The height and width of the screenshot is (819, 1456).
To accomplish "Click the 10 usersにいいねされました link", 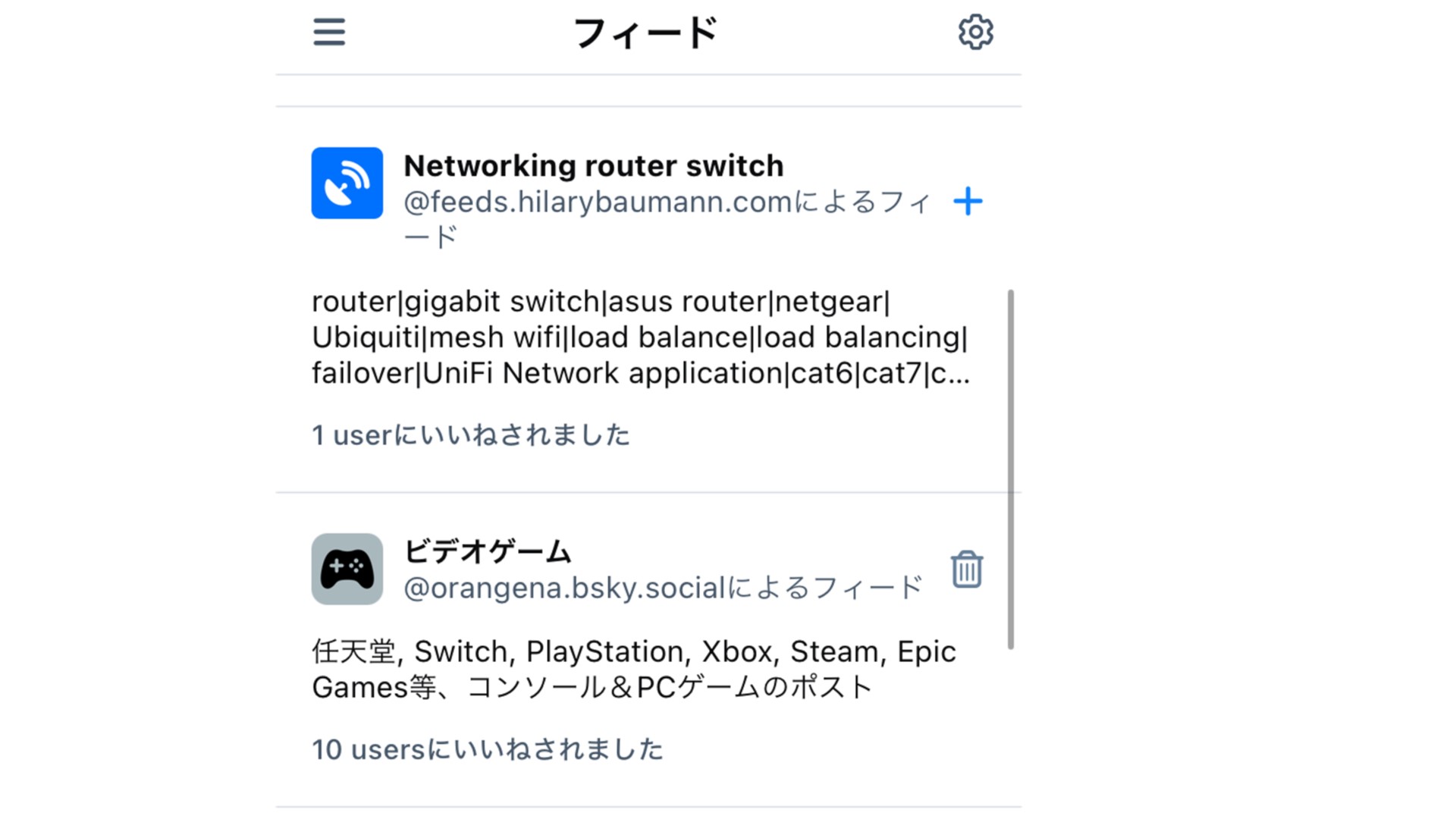I will [x=487, y=748].
